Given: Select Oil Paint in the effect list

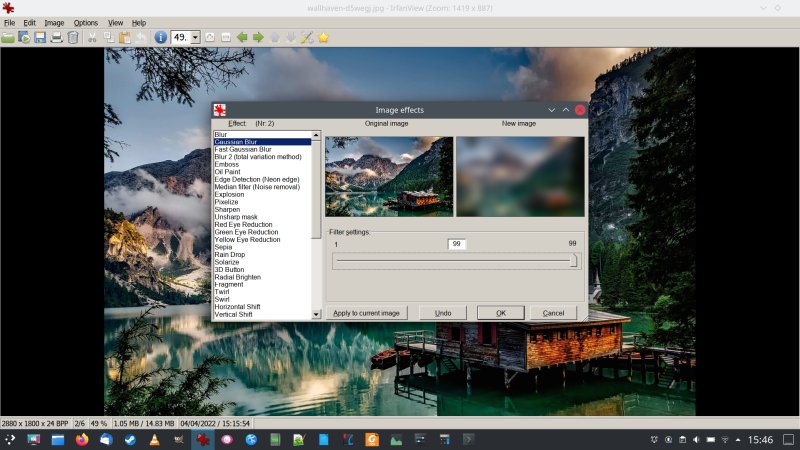Looking at the screenshot, I should [227, 172].
